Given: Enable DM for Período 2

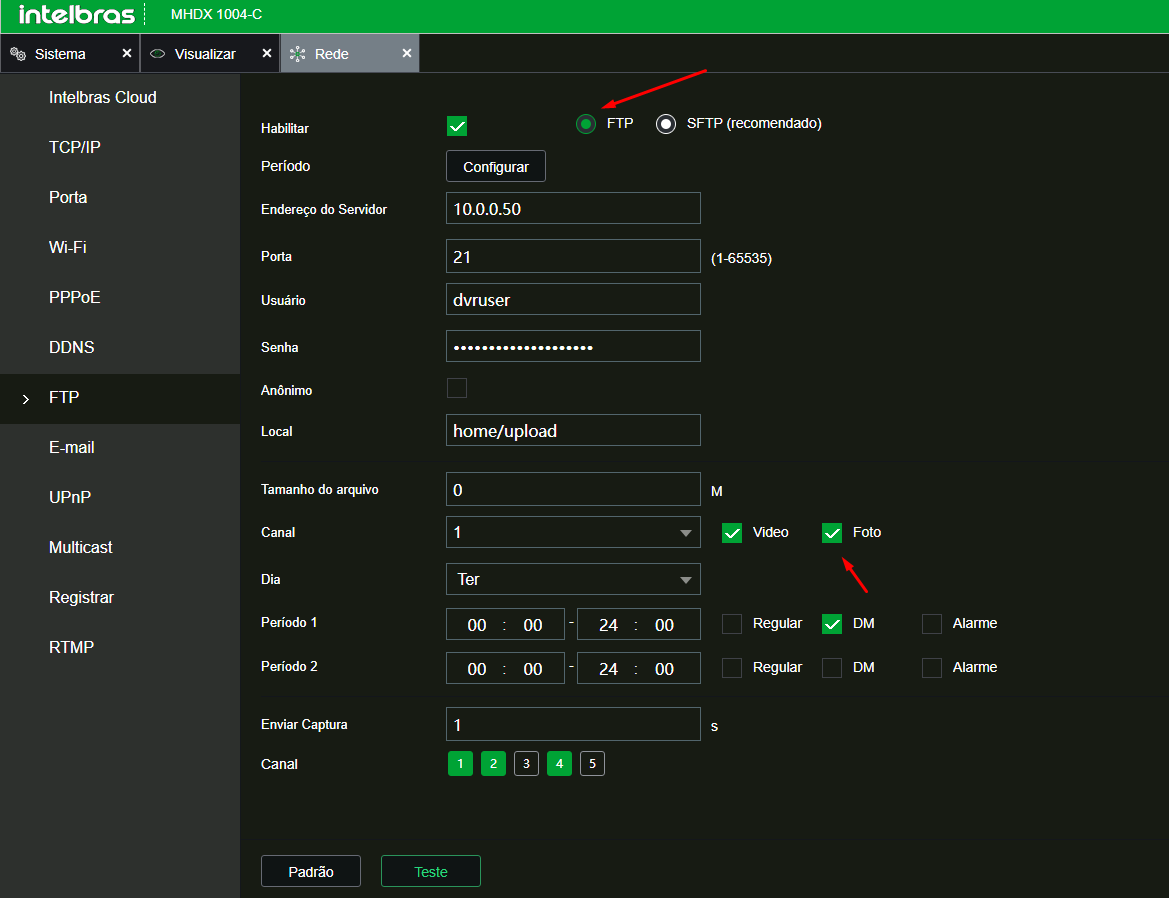Looking at the screenshot, I should (x=832, y=668).
